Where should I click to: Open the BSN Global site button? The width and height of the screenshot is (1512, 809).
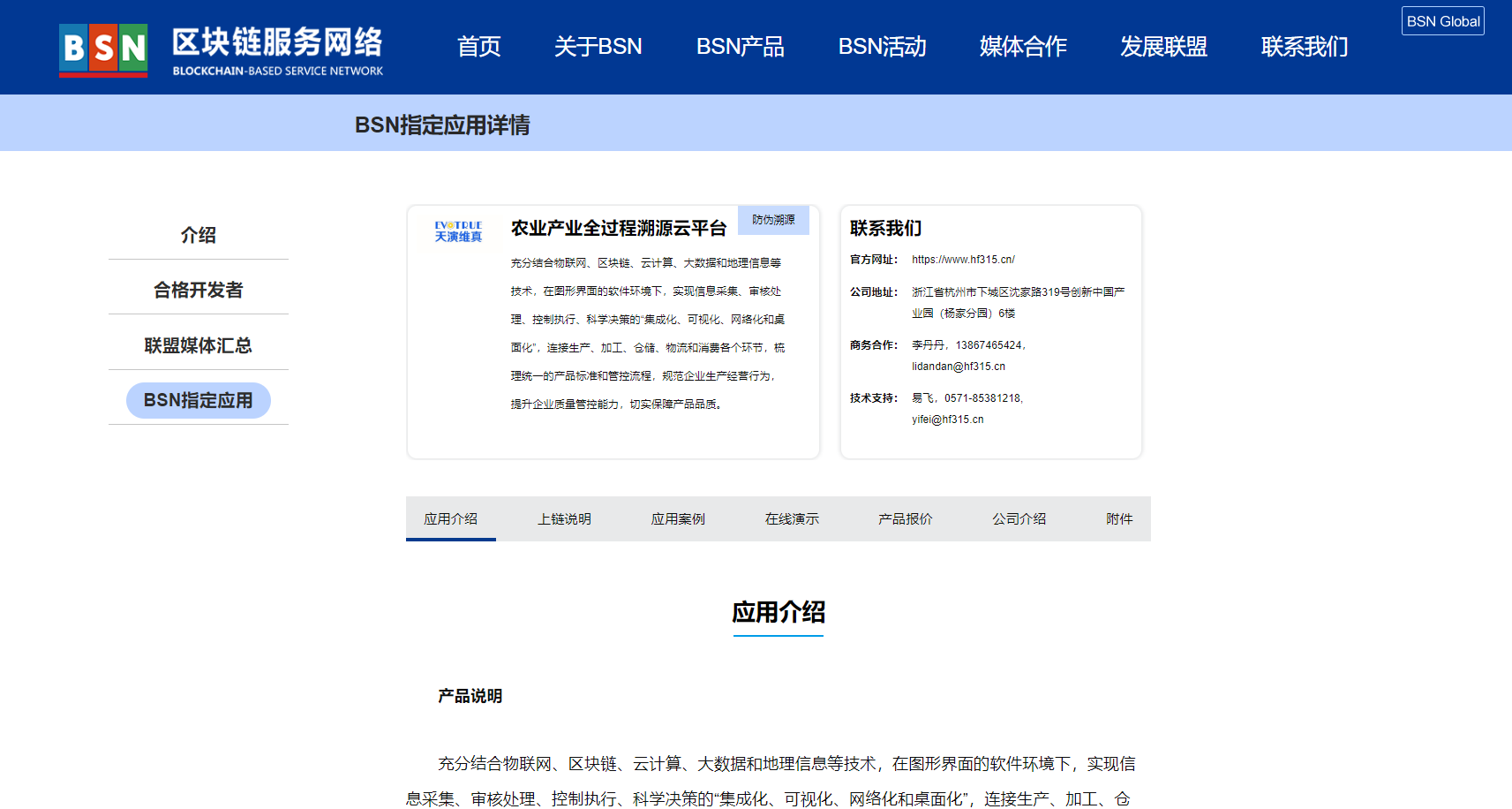click(x=1442, y=21)
